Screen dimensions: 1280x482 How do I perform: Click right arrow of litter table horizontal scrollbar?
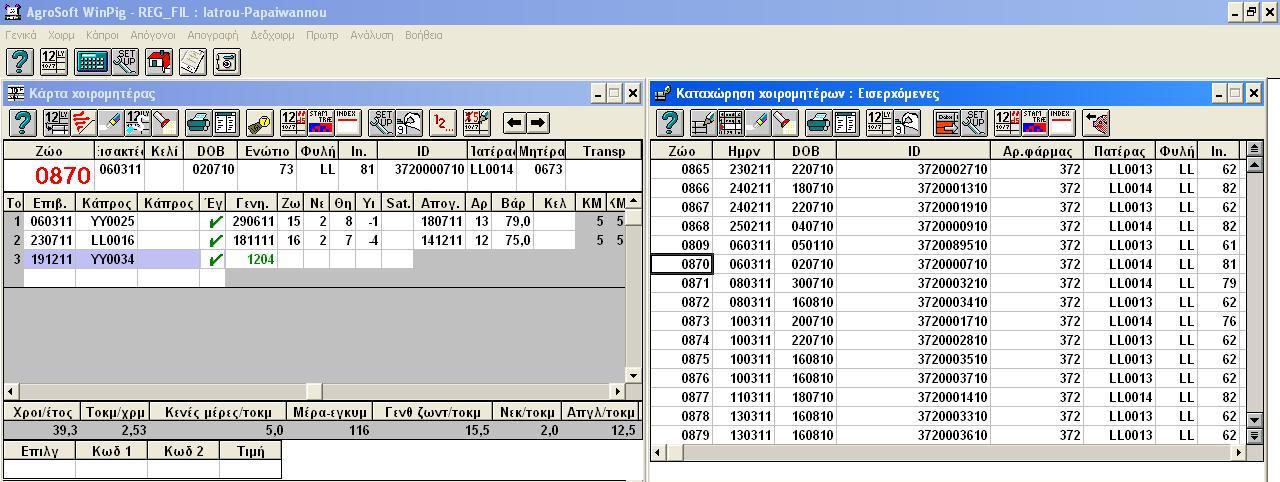pyautogui.click(x=617, y=392)
